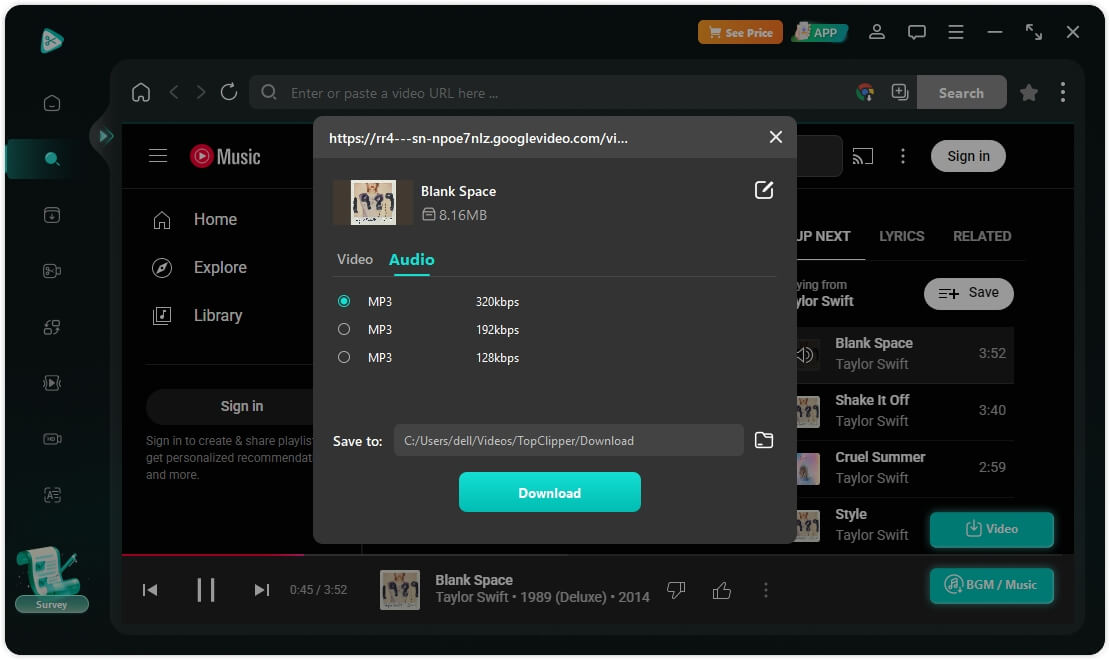Open the convert sidebar tool icon
This screenshot has height=660, width=1110.
coord(52,327)
